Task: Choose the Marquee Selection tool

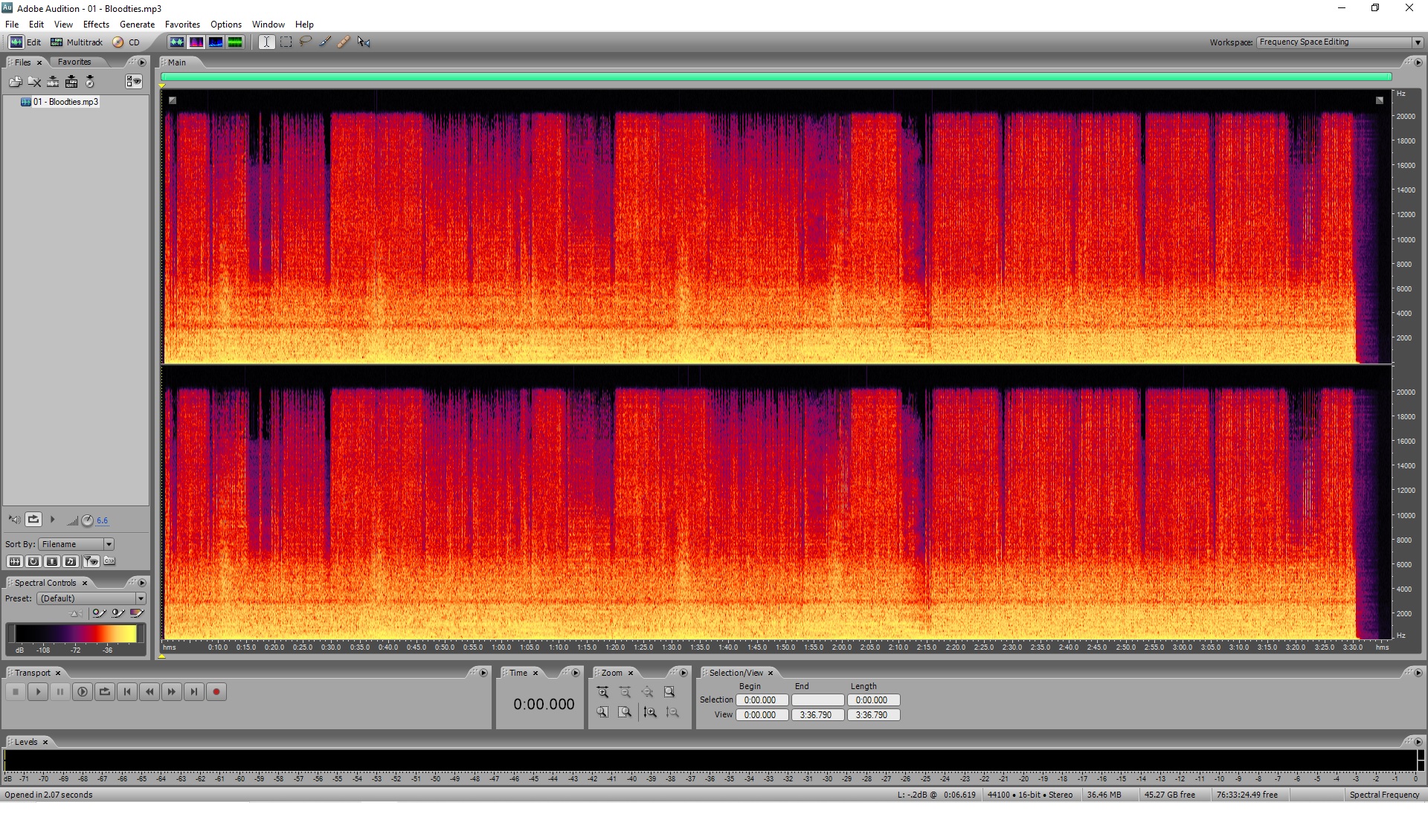Action: pos(286,42)
